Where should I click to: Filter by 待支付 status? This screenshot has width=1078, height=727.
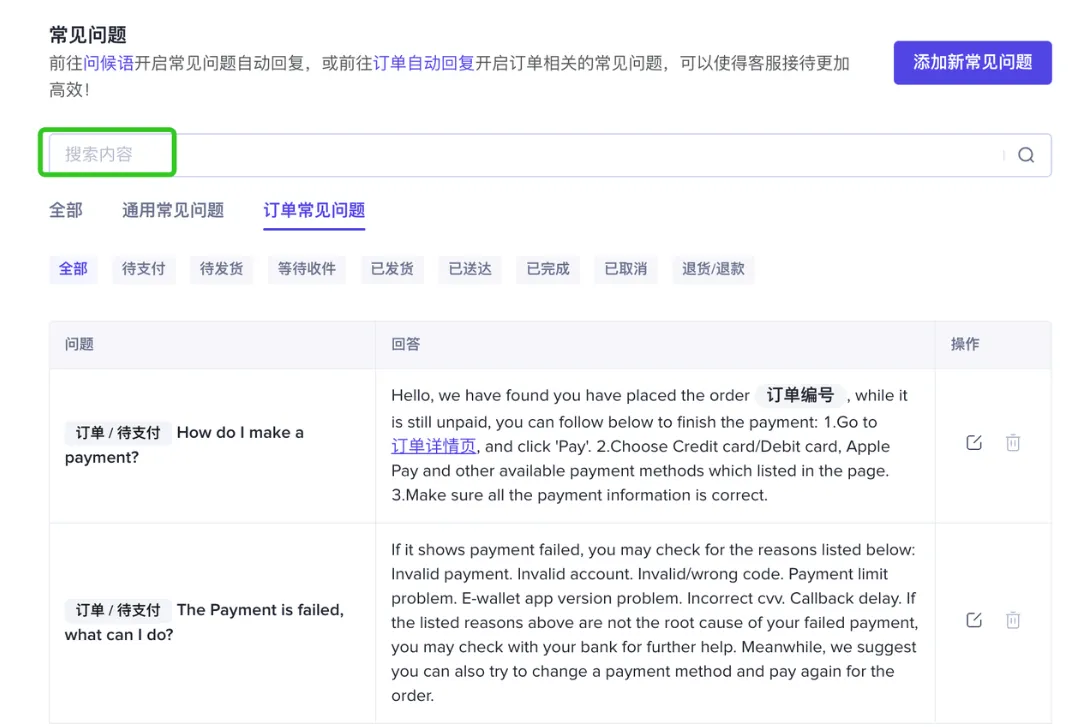[x=144, y=269]
